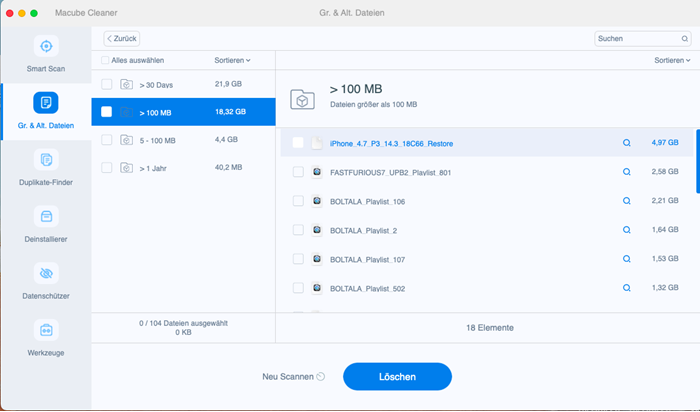
Task: Click the large > 100 MB header folder icon
Action: point(302,99)
